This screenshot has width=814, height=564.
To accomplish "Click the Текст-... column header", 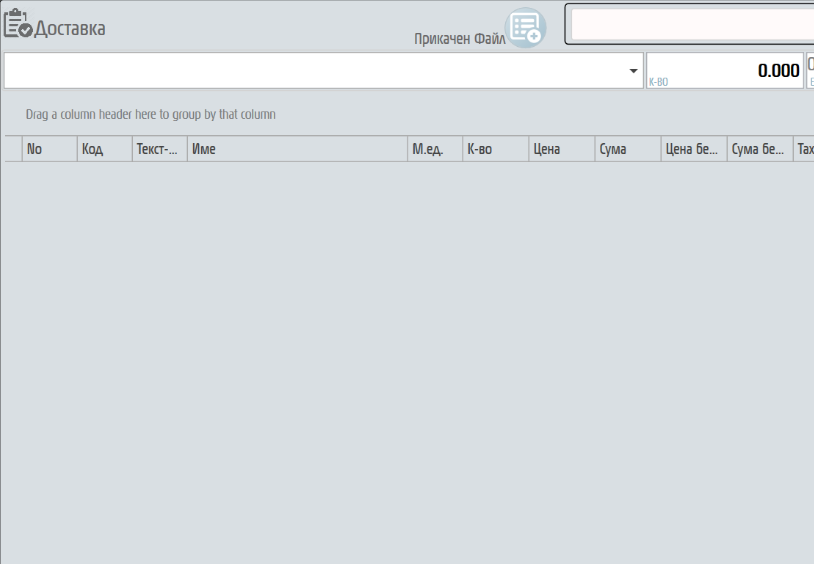I will tap(159, 149).
